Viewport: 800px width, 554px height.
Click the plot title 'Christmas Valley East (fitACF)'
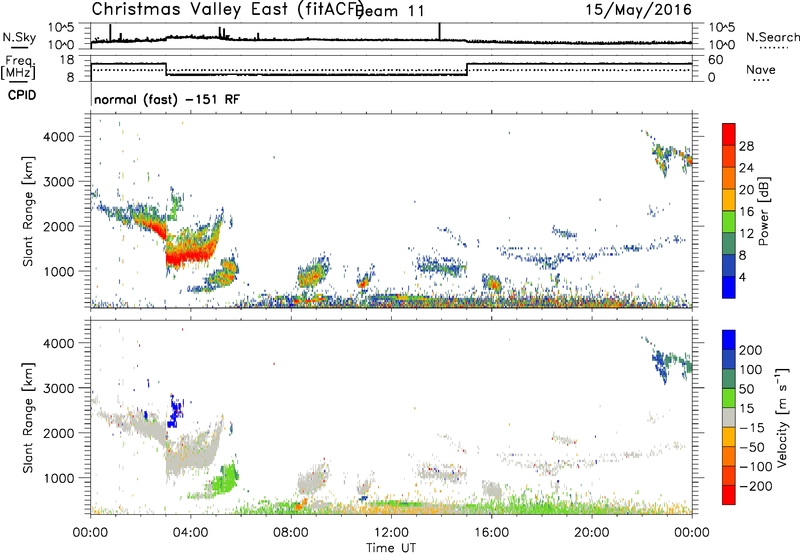228,9
